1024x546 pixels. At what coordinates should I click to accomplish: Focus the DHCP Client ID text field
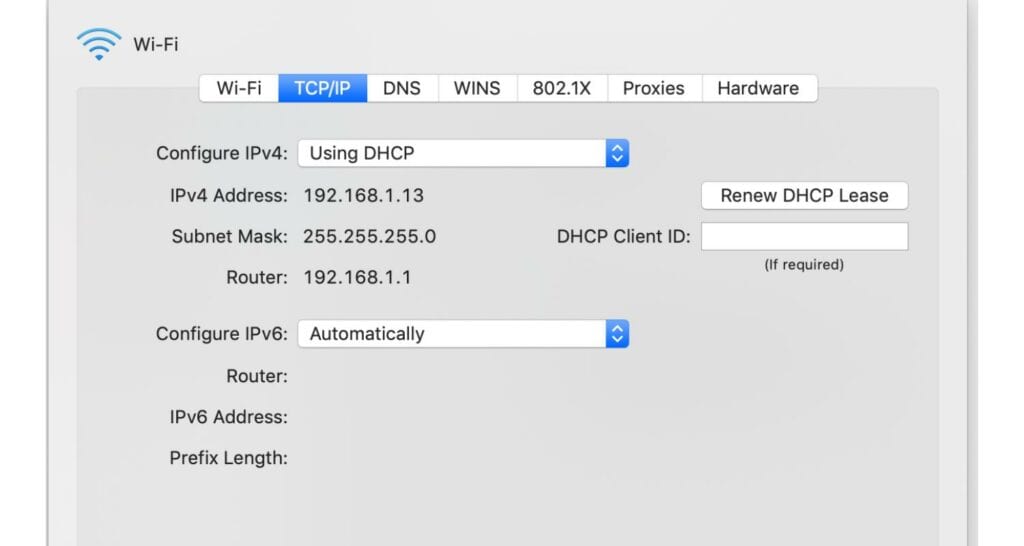(804, 237)
